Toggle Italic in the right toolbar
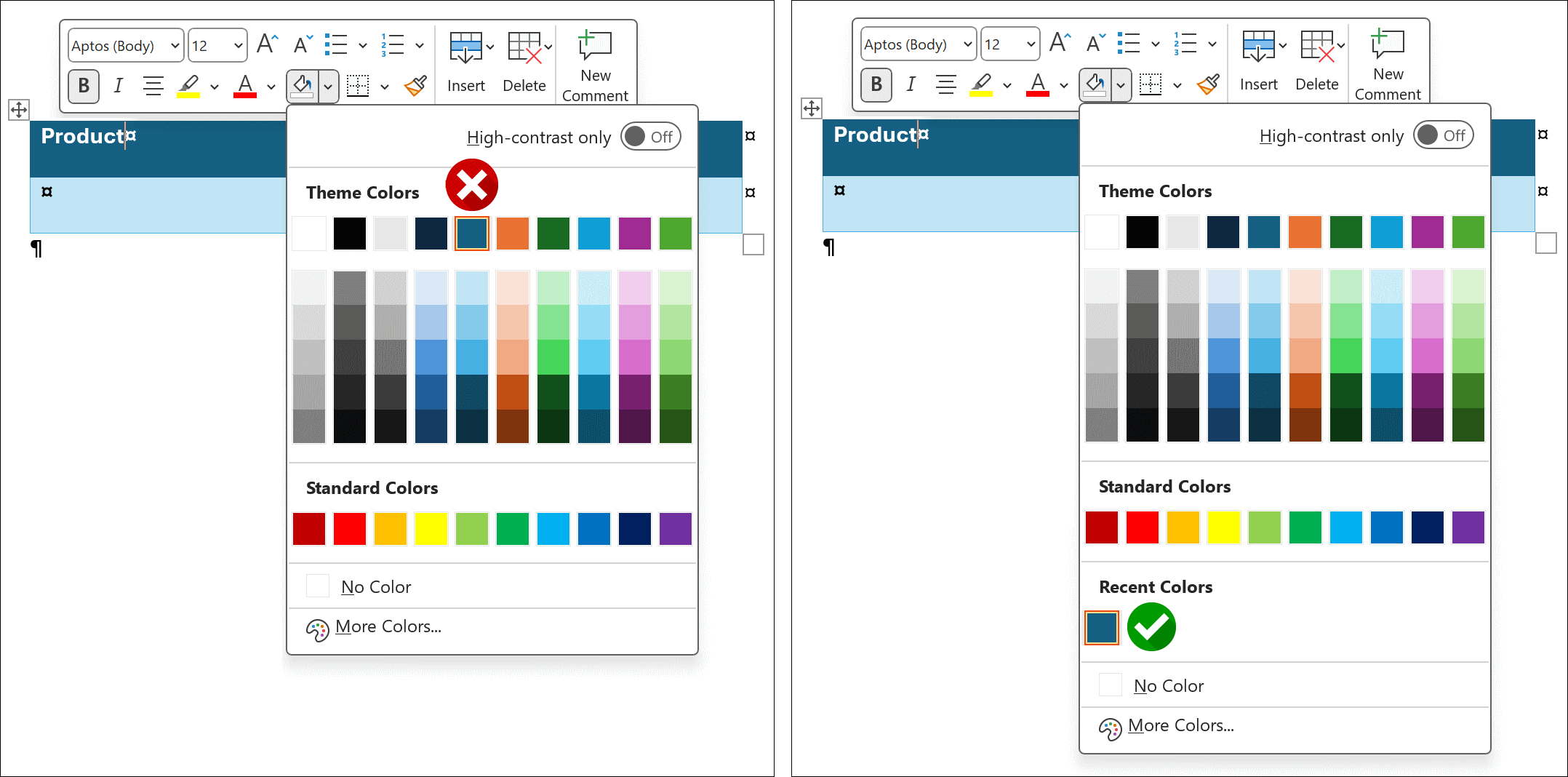This screenshot has width=1568, height=777. tap(911, 84)
